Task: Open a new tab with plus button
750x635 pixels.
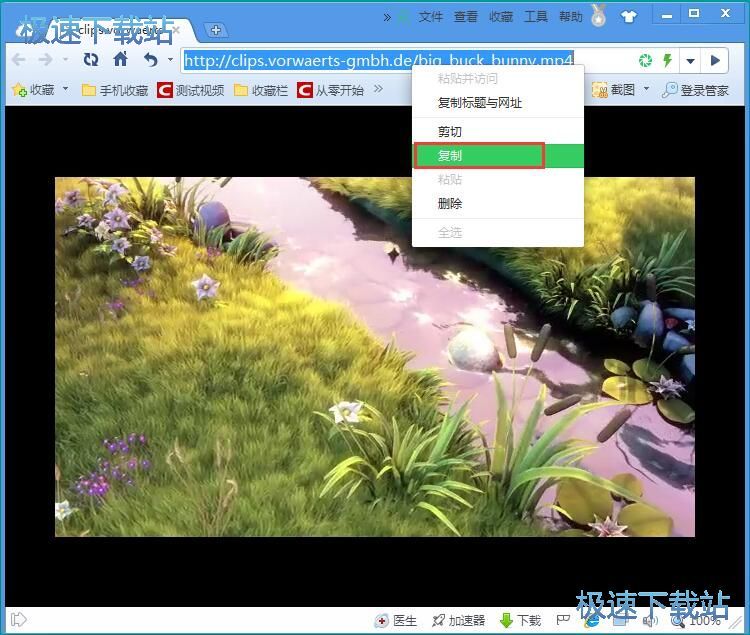Action: pyautogui.click(x=216, y=30)
